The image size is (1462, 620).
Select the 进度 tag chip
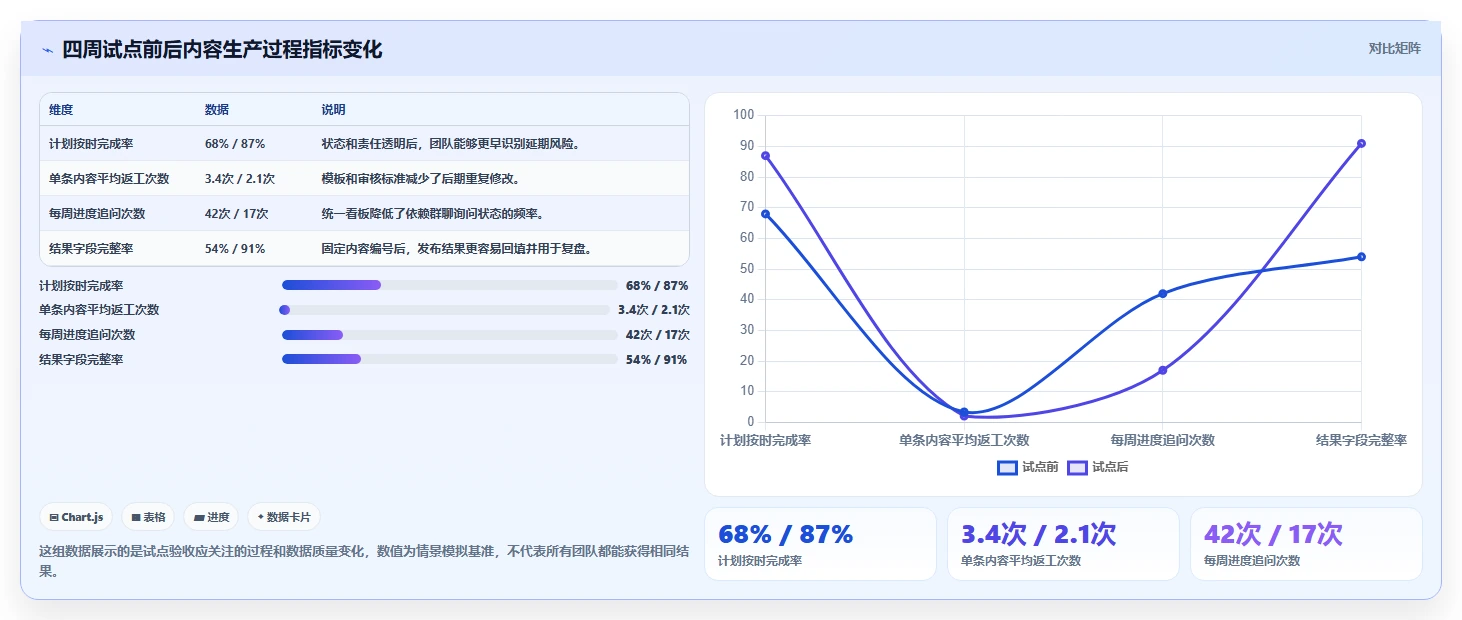coord(212,517)
